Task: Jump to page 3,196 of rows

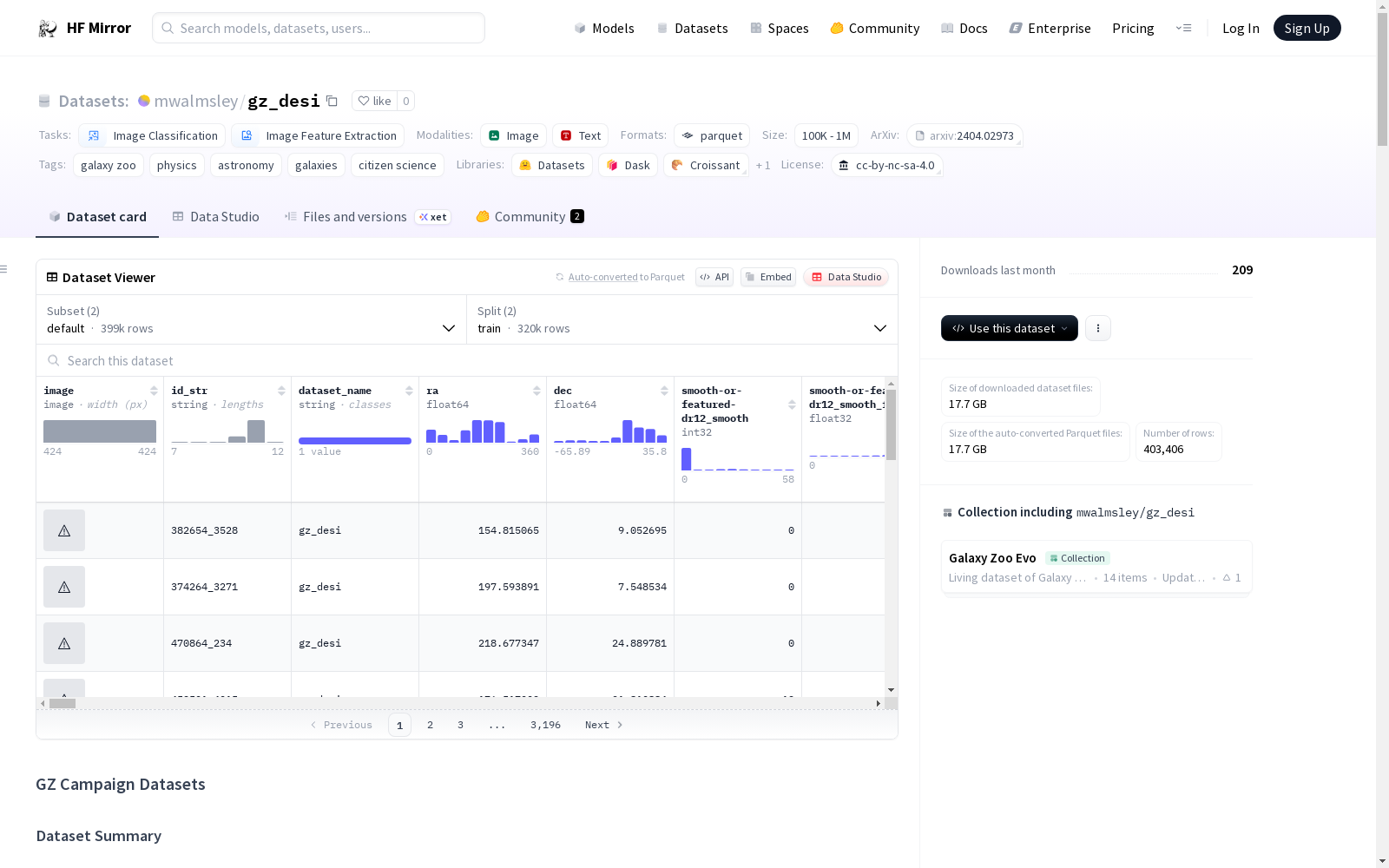Action: [x=545, y=725]
